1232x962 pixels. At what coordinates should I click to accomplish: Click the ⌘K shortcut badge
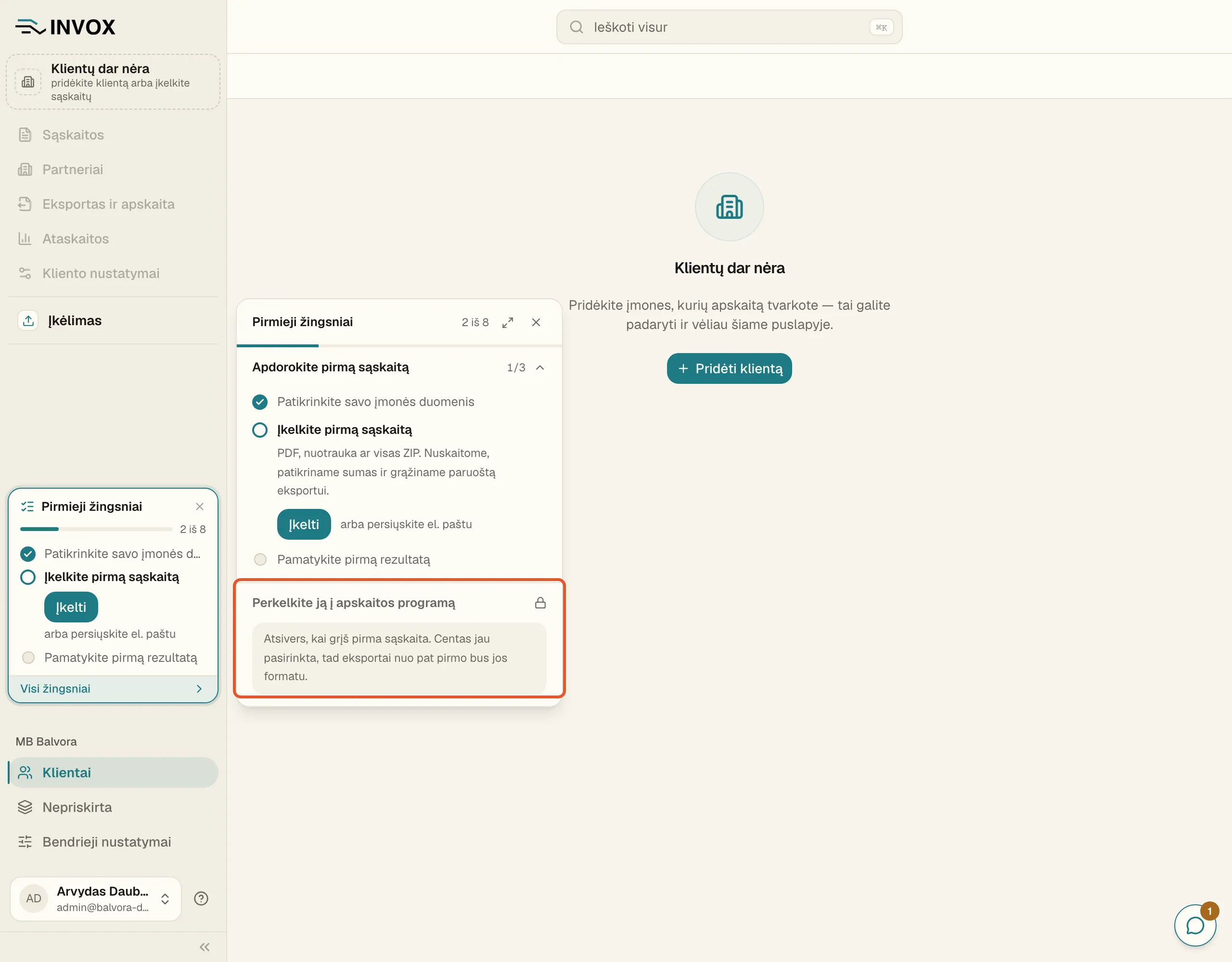(x=881, y=27)
